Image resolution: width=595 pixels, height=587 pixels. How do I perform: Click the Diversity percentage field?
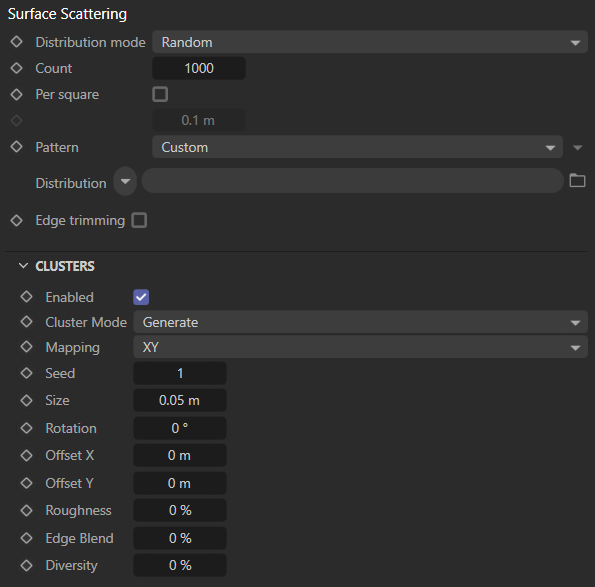pyautogui.click(x=180, y=565)
